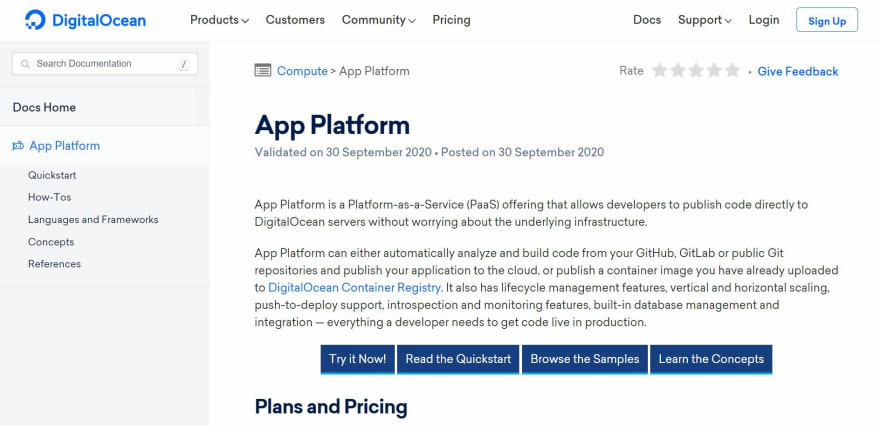Rate the page three stars
Screen dimensions: 880x426
pyautogui.click(x=696, y=71)
